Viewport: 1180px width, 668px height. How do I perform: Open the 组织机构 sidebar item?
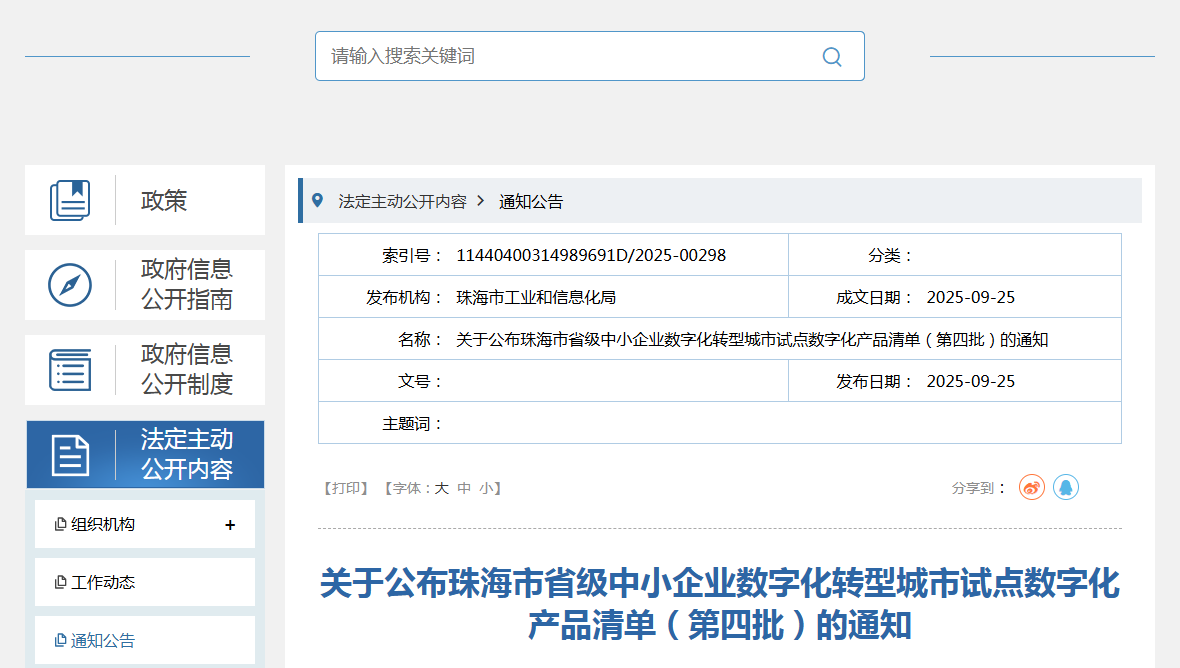(x=102, y=525)
